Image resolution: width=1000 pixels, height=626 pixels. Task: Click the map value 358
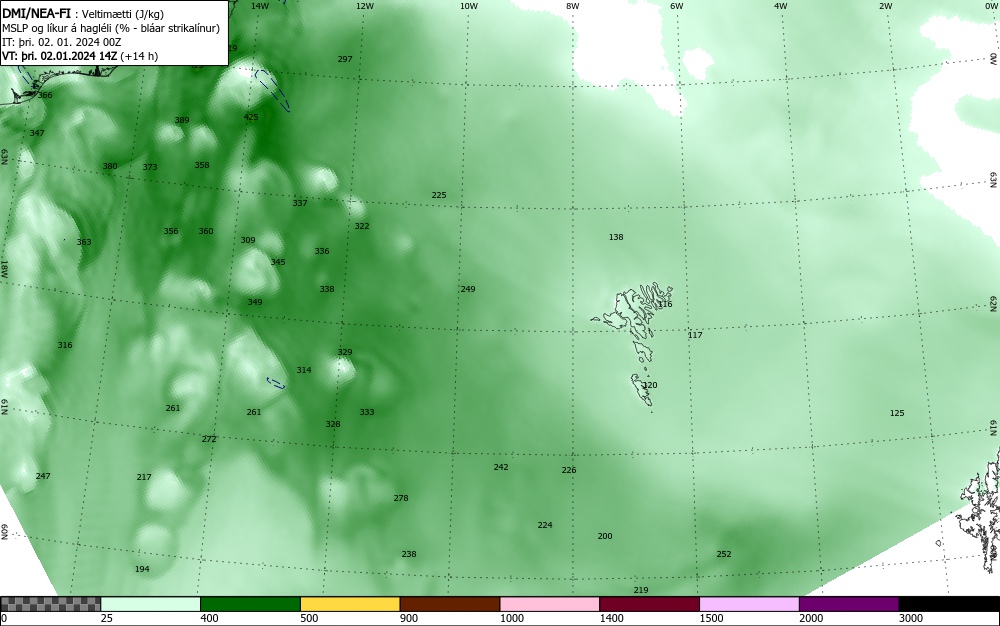tap(202, 164)
